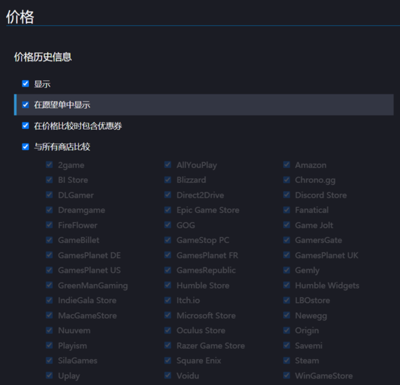Toggle the Chrono.gg checkbox
Image resolution: width=400 pixels, height=385 pixels.
tap(287, 180)
